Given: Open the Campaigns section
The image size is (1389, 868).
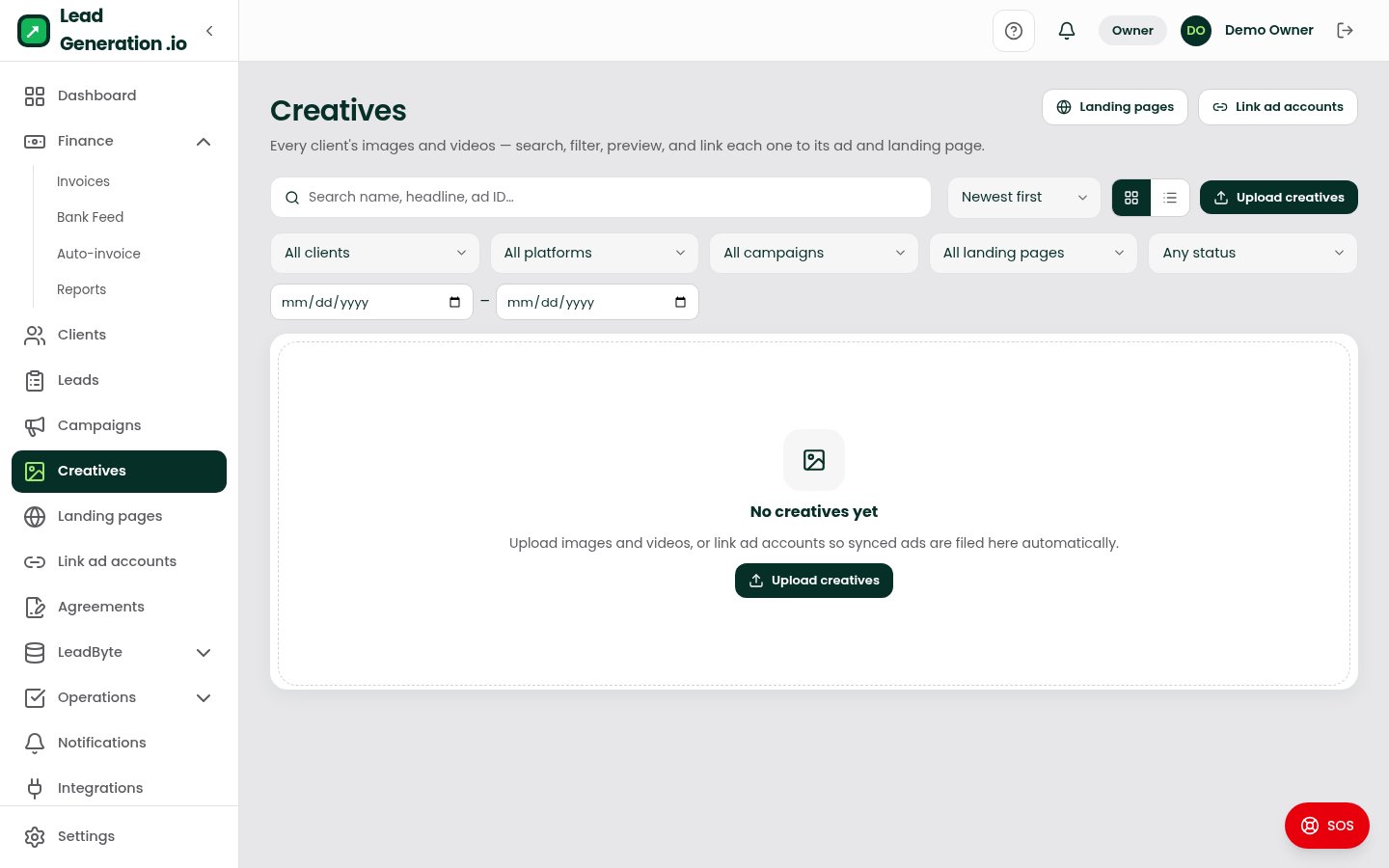Looking at the screenshot, I should (x=119, y=425).
